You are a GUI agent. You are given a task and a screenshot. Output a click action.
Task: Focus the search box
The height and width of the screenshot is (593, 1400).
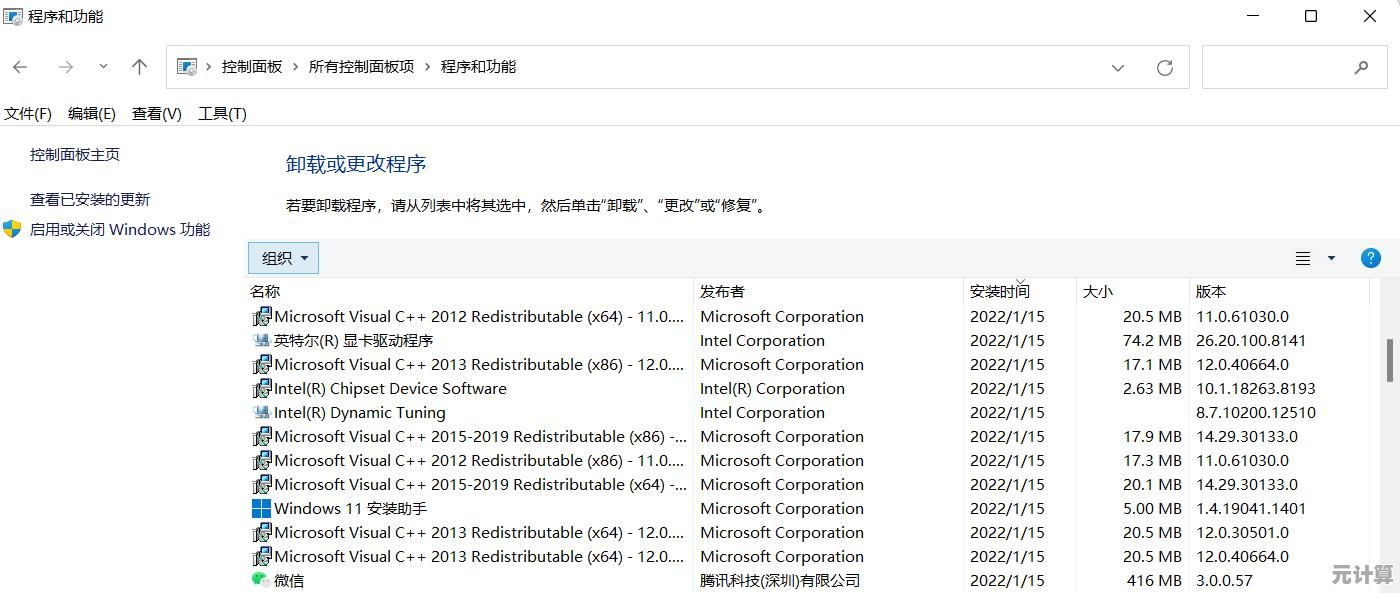(1294, 67)
